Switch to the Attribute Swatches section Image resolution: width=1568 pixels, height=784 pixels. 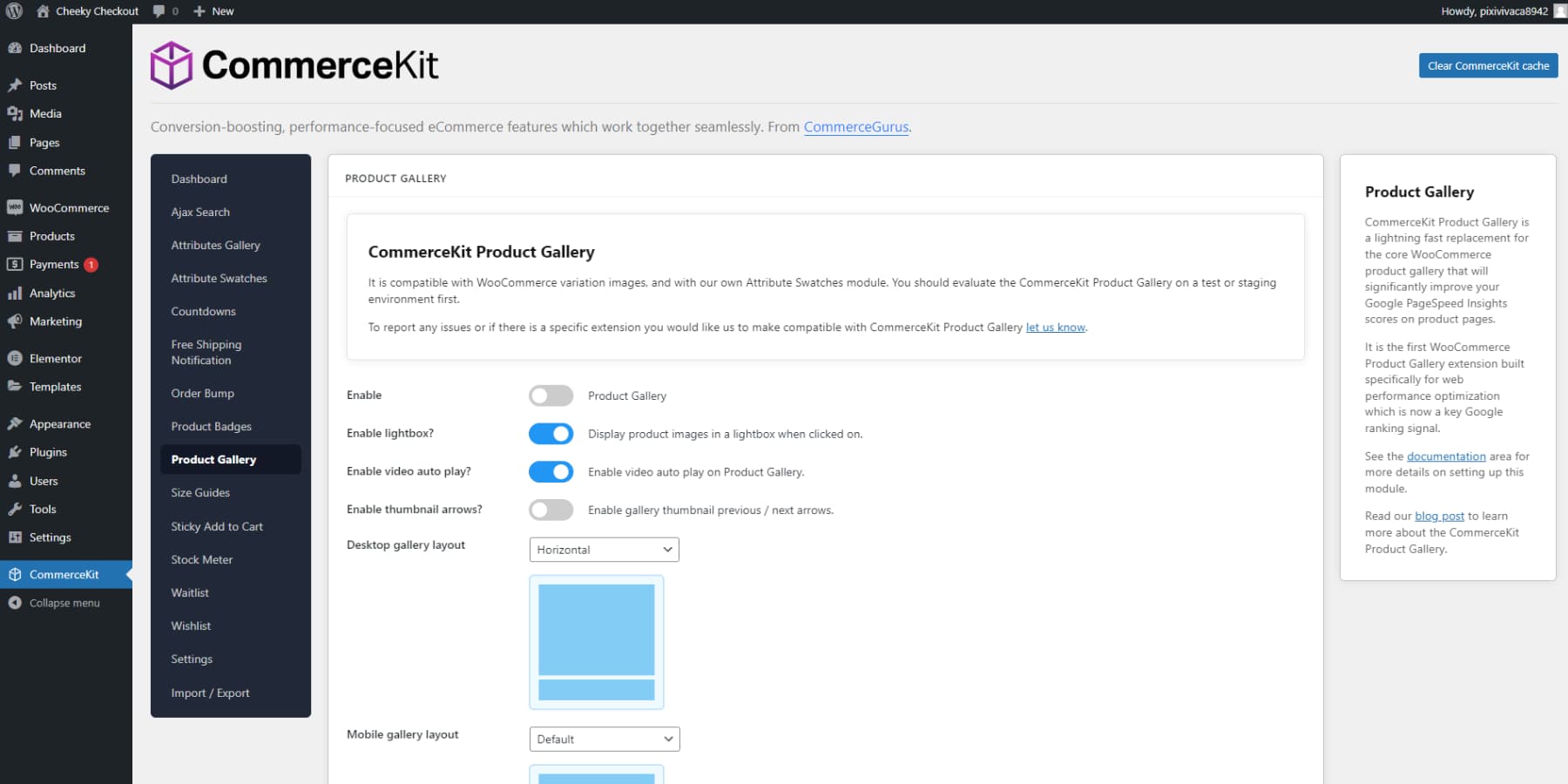click(219, 278)
